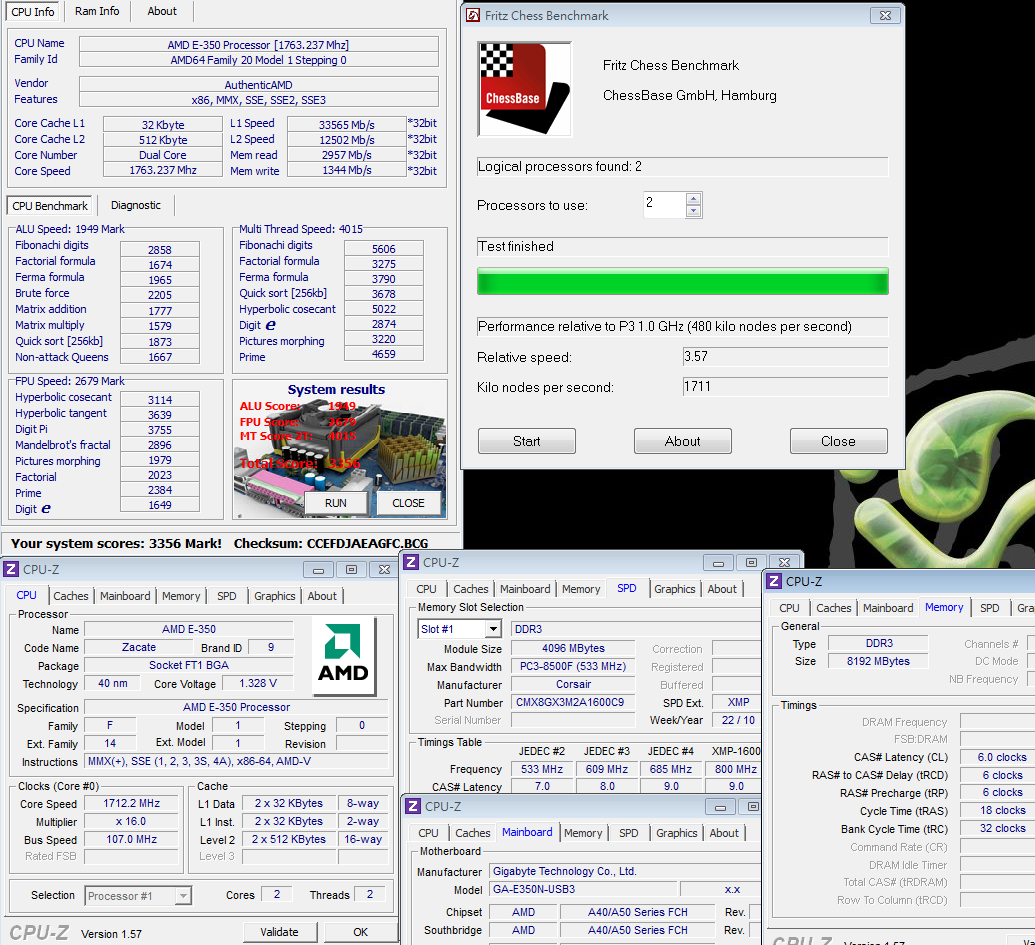Click the ChessBase logo image
Viewport: 1035px width, 945px height.
coord(524,89)
